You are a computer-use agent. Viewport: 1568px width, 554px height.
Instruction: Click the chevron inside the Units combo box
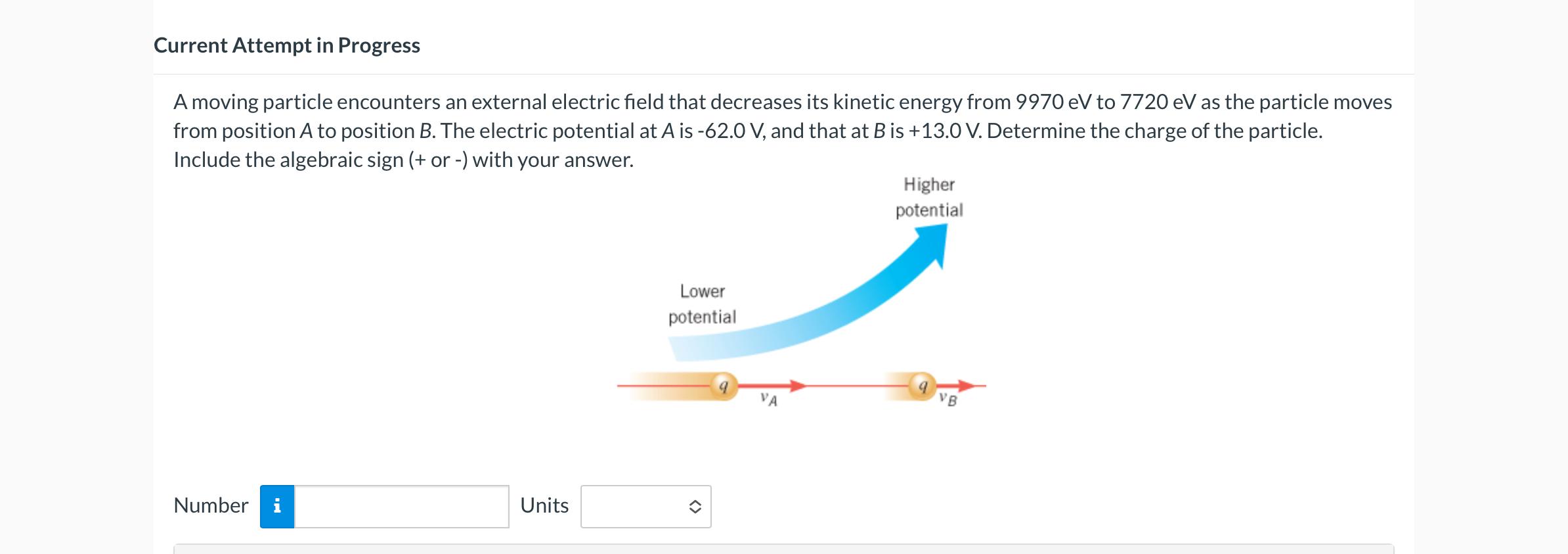697,506
